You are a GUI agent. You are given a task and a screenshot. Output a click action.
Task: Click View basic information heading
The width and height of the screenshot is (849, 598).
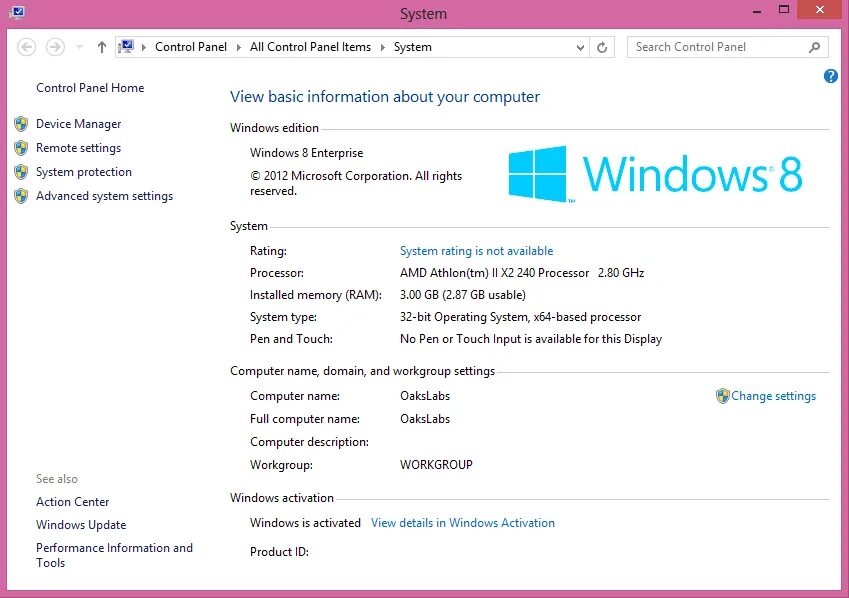pos(385,96)
